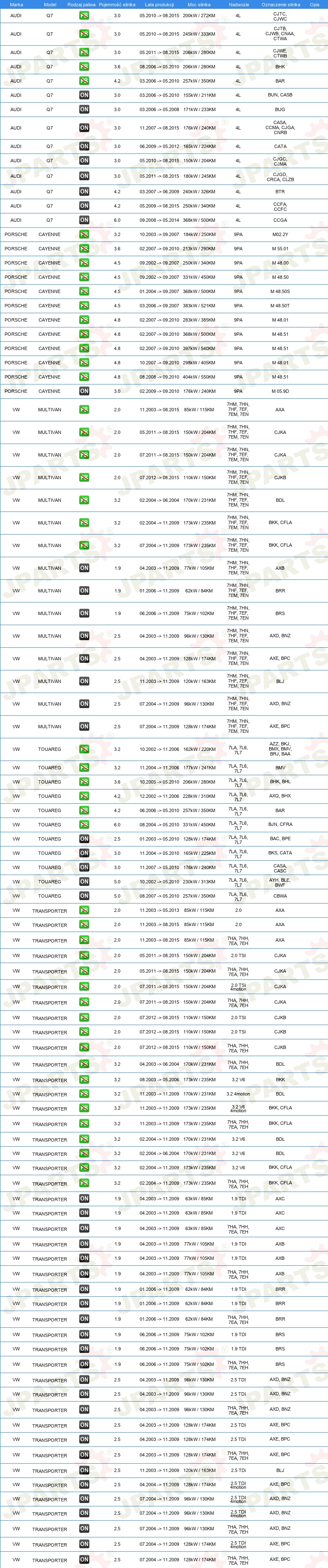Click the Pojemność silnika column header
The width and height of the screenshot is (328, 1568).
coord(117,4)
